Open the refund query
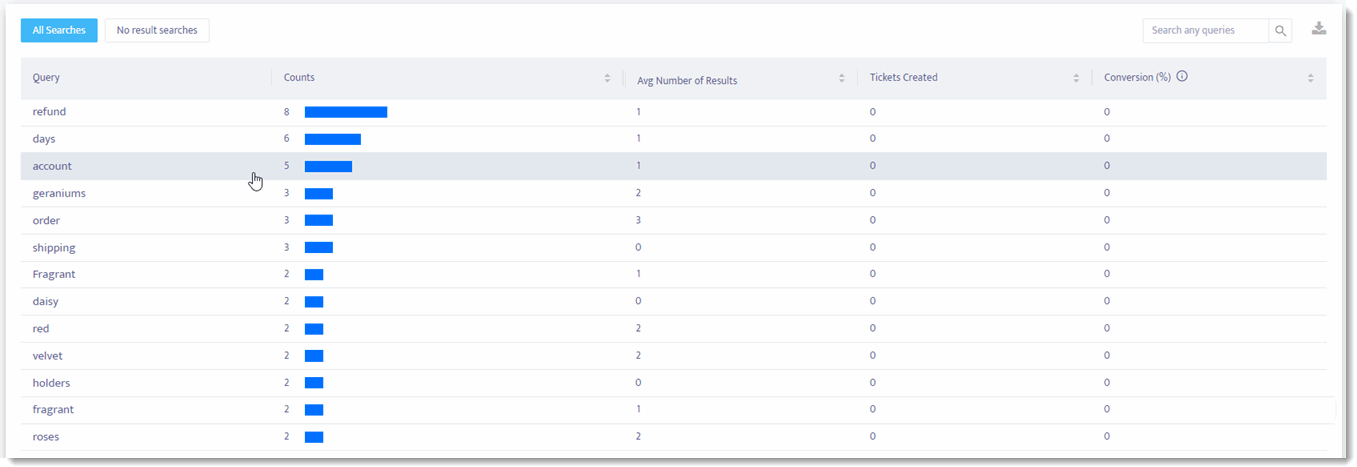The image size is (1357, 467). (x=49, y=112)
